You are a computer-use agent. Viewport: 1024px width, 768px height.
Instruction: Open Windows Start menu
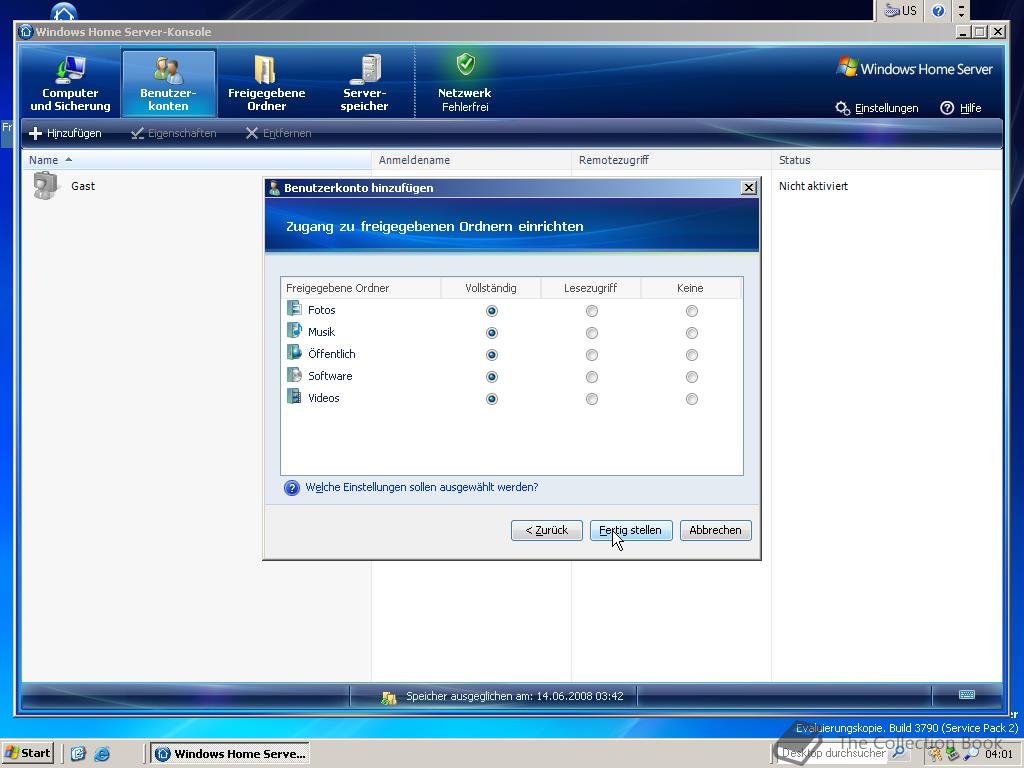tap(27, 754)
